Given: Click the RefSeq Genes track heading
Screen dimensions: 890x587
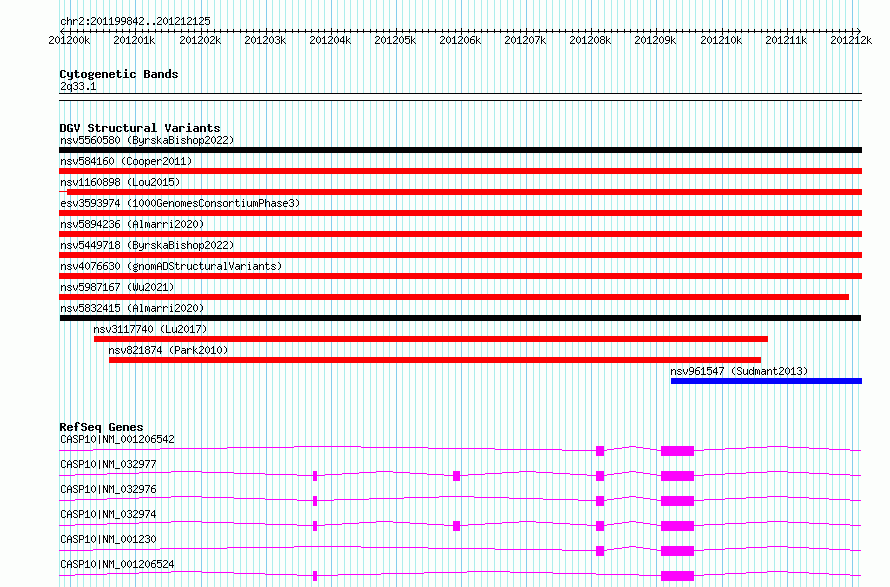Looking at the screenshot, I should click(x=102, y=427).
